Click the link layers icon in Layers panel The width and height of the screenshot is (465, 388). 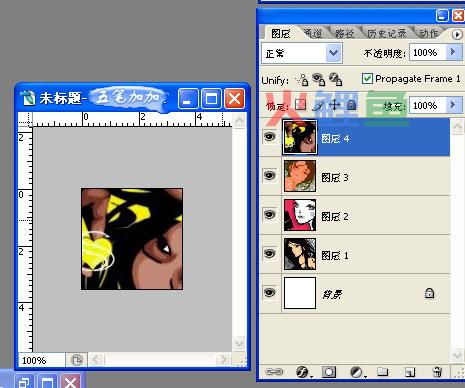coord(274,372)
